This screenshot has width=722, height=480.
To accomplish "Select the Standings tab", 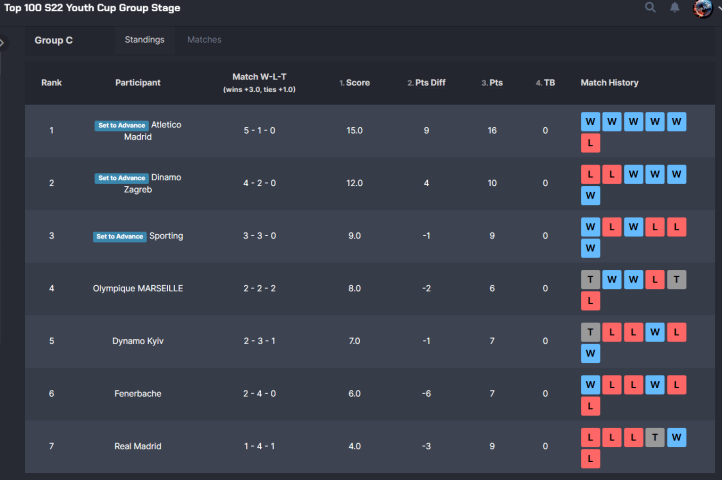I will click(x=144, y=40).
